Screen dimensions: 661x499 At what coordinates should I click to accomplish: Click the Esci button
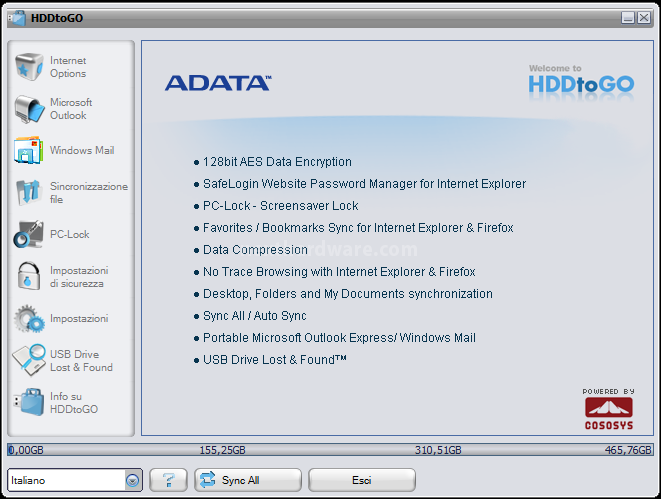point(362,480)
